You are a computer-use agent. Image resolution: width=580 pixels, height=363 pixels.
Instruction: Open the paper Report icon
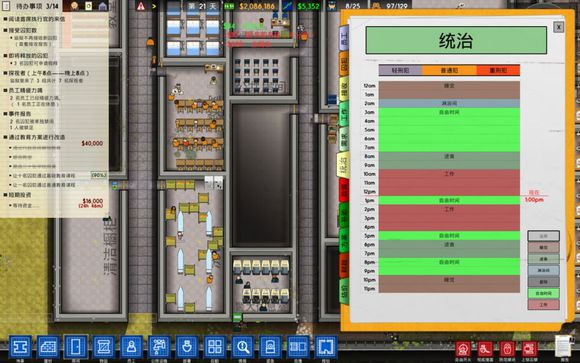(564, 346)
